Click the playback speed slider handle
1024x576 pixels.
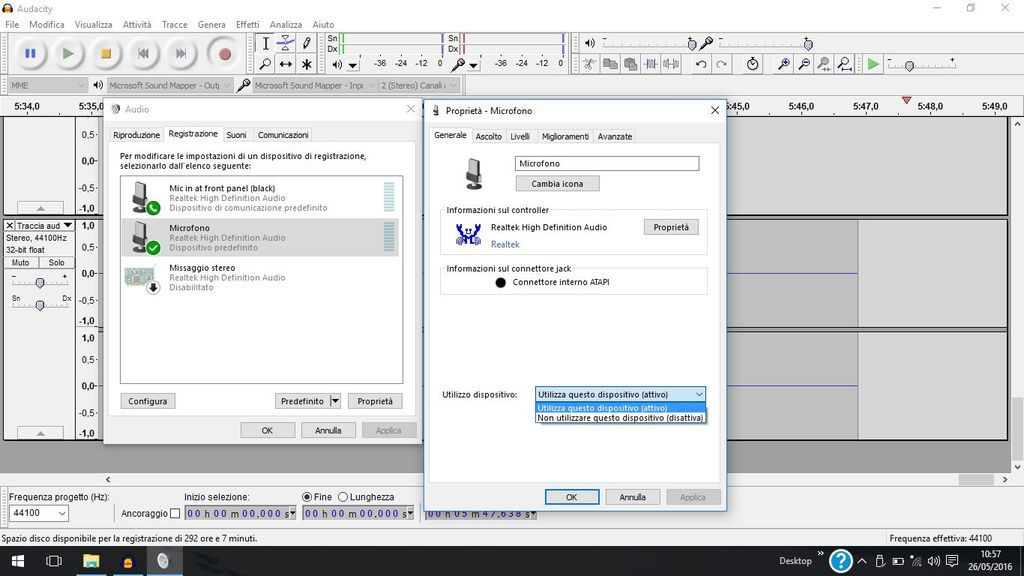click(x=908, y=65)
